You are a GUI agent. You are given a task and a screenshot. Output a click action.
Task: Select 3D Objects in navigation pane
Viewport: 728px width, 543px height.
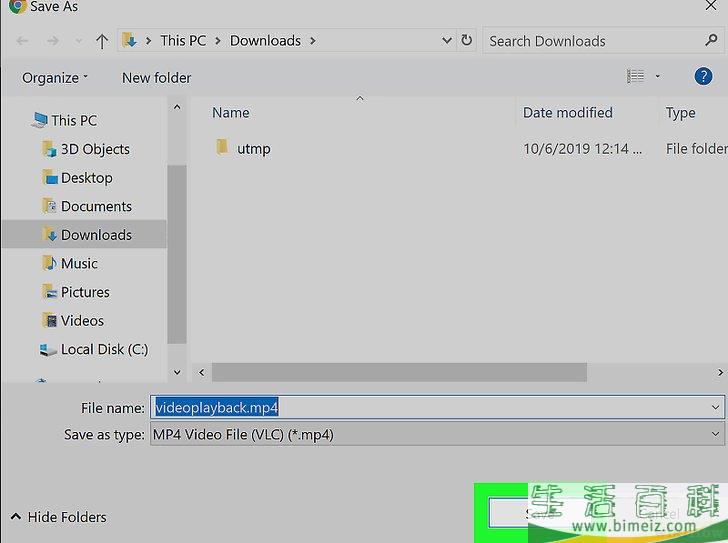tap(94, 149)
